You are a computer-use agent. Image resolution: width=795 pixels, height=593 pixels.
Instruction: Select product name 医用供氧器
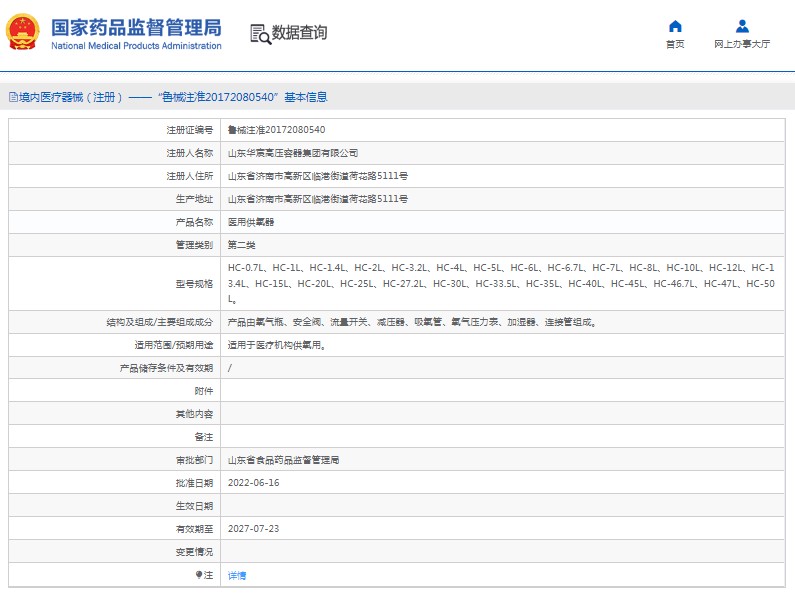tap(250, 221)
